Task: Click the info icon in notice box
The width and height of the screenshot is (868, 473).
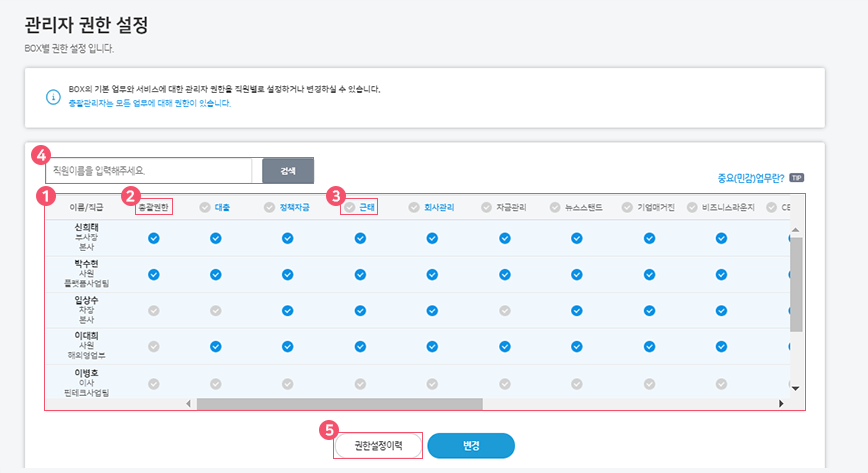Action: pyautogui.click(x=53, y=96)
